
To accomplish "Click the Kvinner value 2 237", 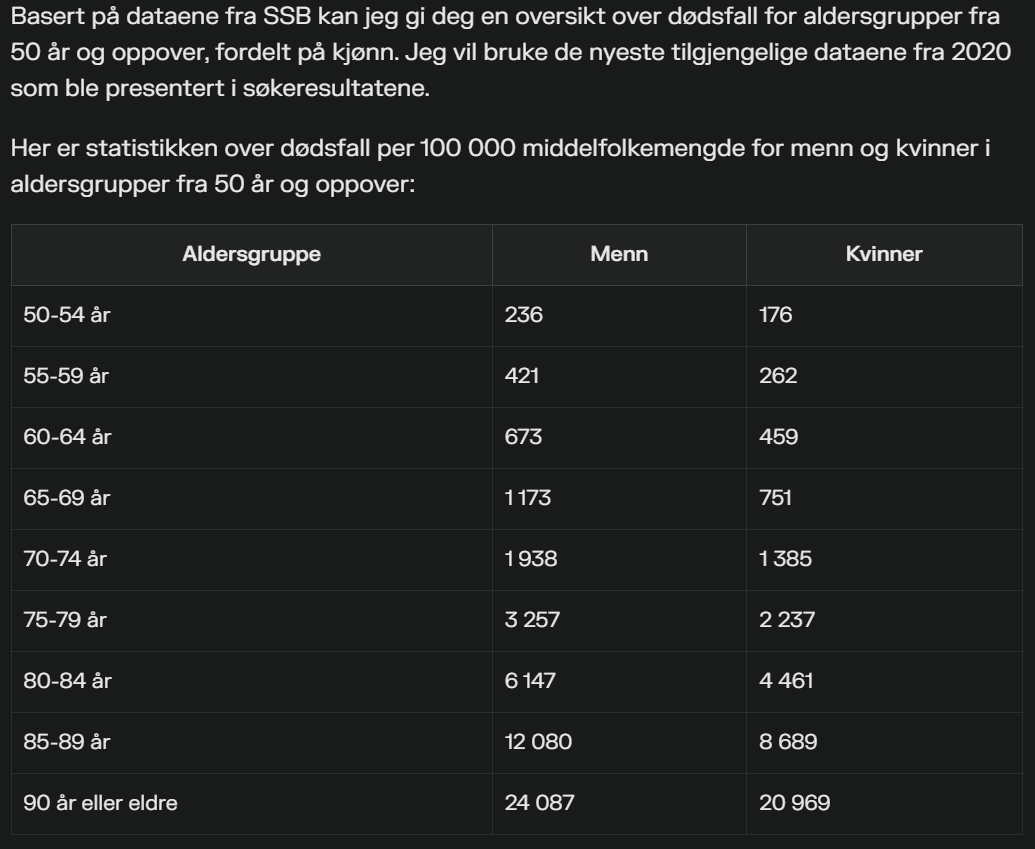I will tap(787, 620).
